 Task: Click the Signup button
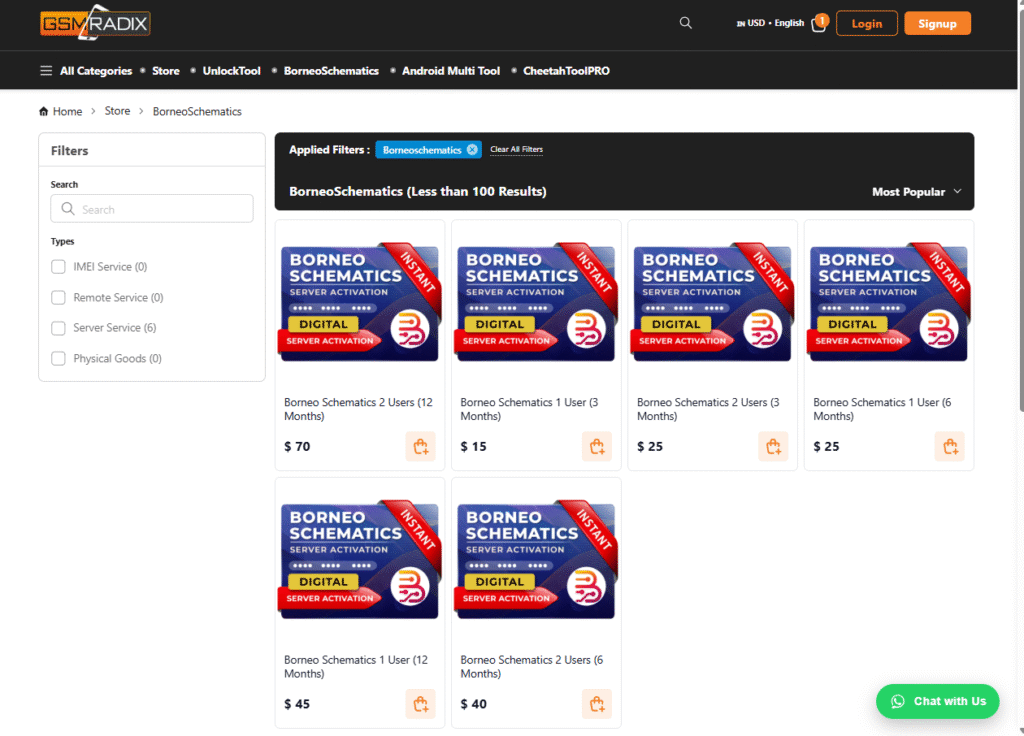(937, 24)
